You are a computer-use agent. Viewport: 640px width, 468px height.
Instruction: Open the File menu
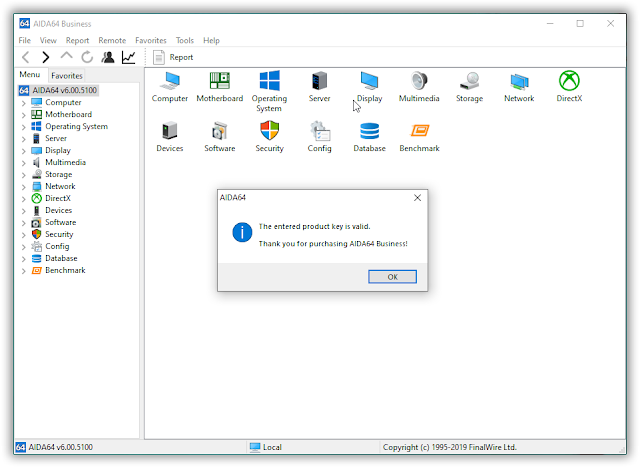coord(24,40)
